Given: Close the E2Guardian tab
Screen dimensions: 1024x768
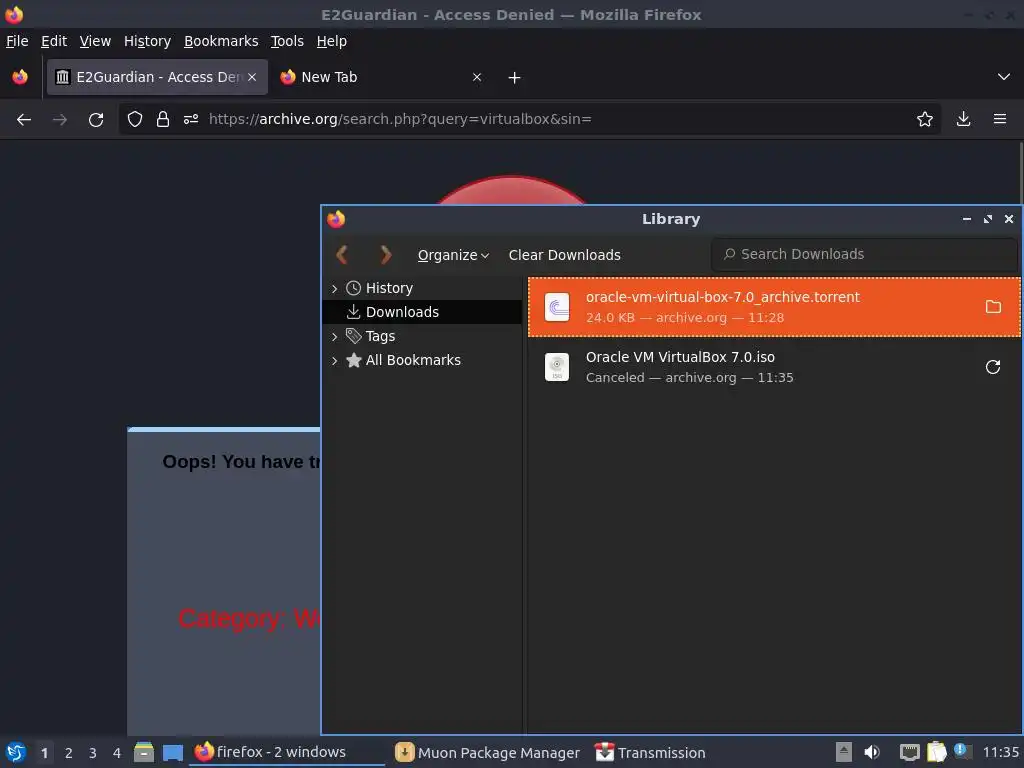Looking at the screenshot, I should click(x=252, y=77).
